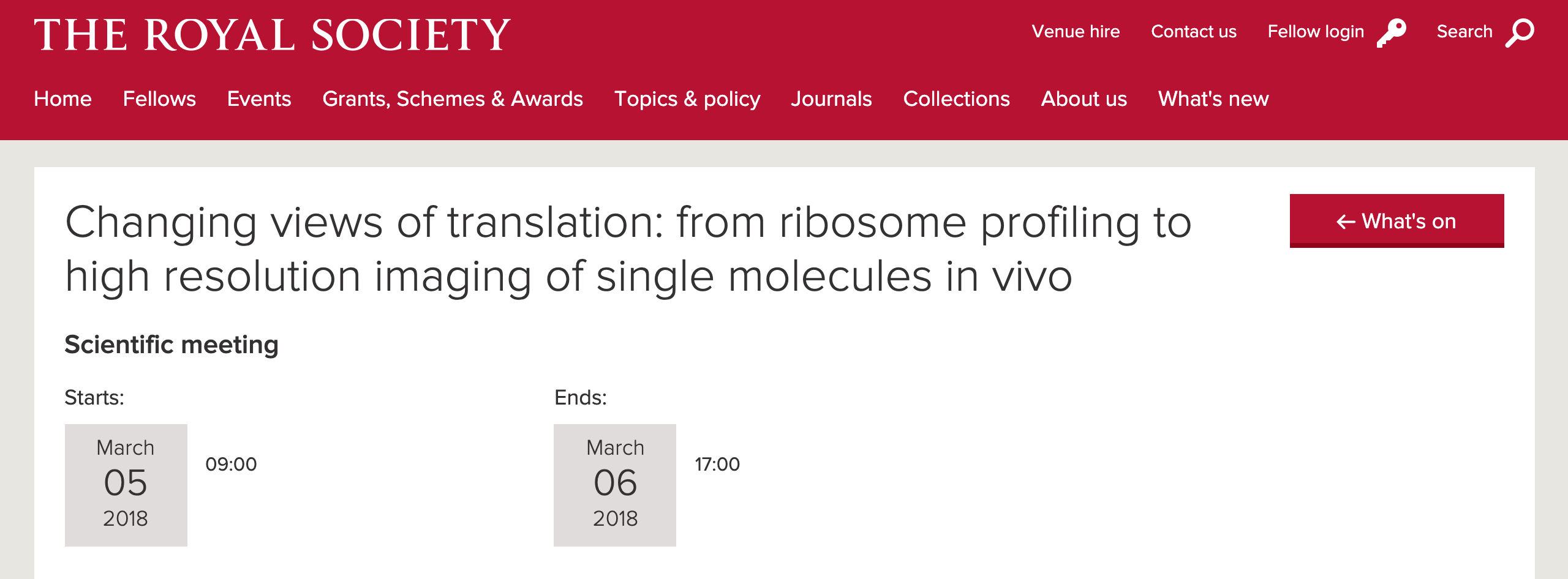This screenshot has width=1568, height=579.
Task: Open The Royal Society logo homepage
Action: (x=272, y=35)
